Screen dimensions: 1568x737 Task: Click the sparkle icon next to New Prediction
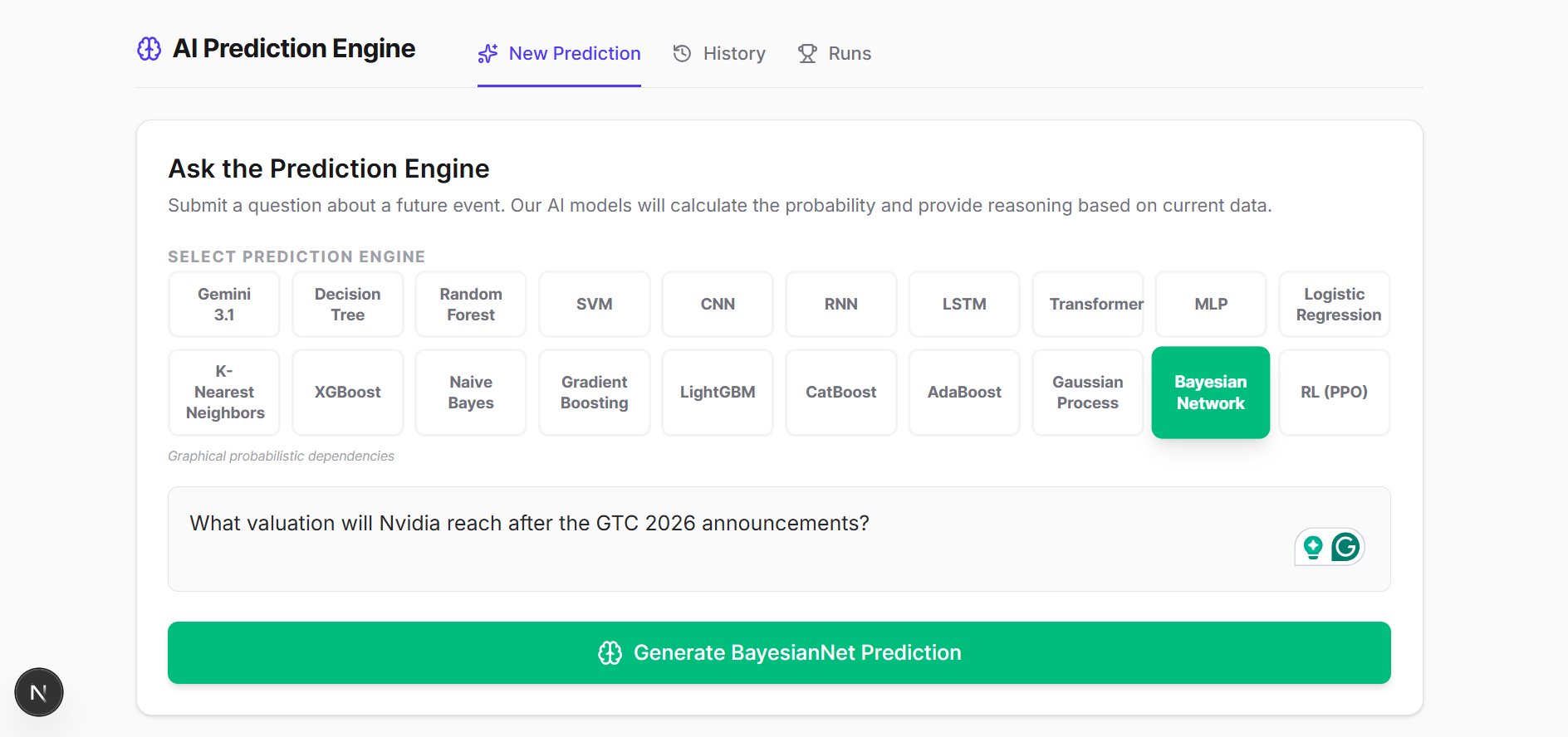pos(488,54)
